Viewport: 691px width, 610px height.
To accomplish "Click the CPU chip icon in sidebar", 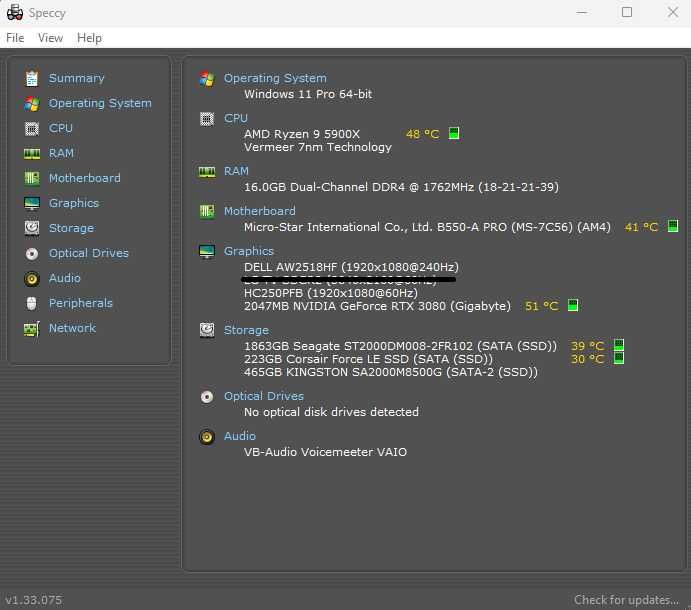I will pyautogui.click(x=32, y=129).
